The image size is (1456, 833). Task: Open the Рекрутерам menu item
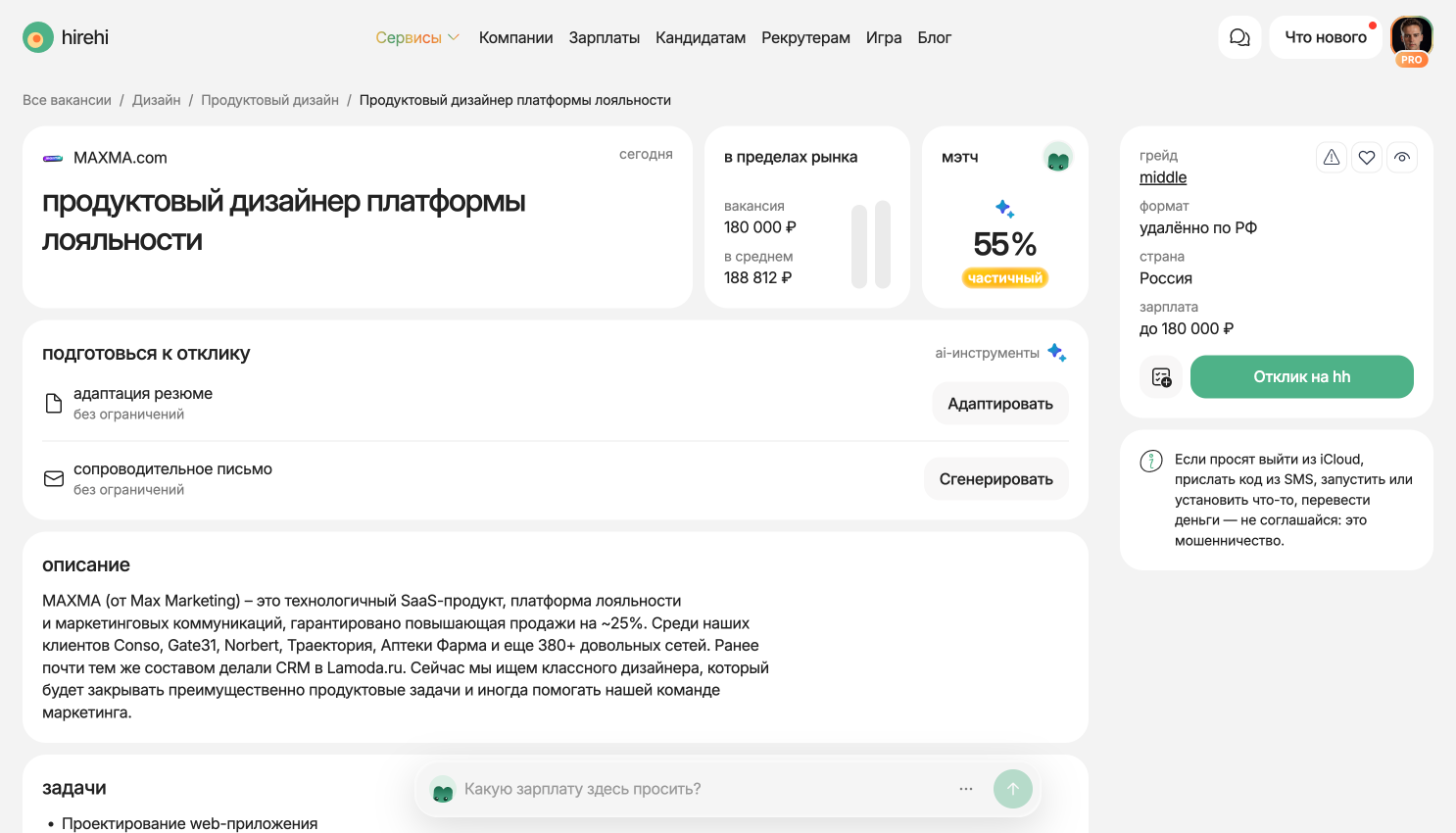click(806, 38)
